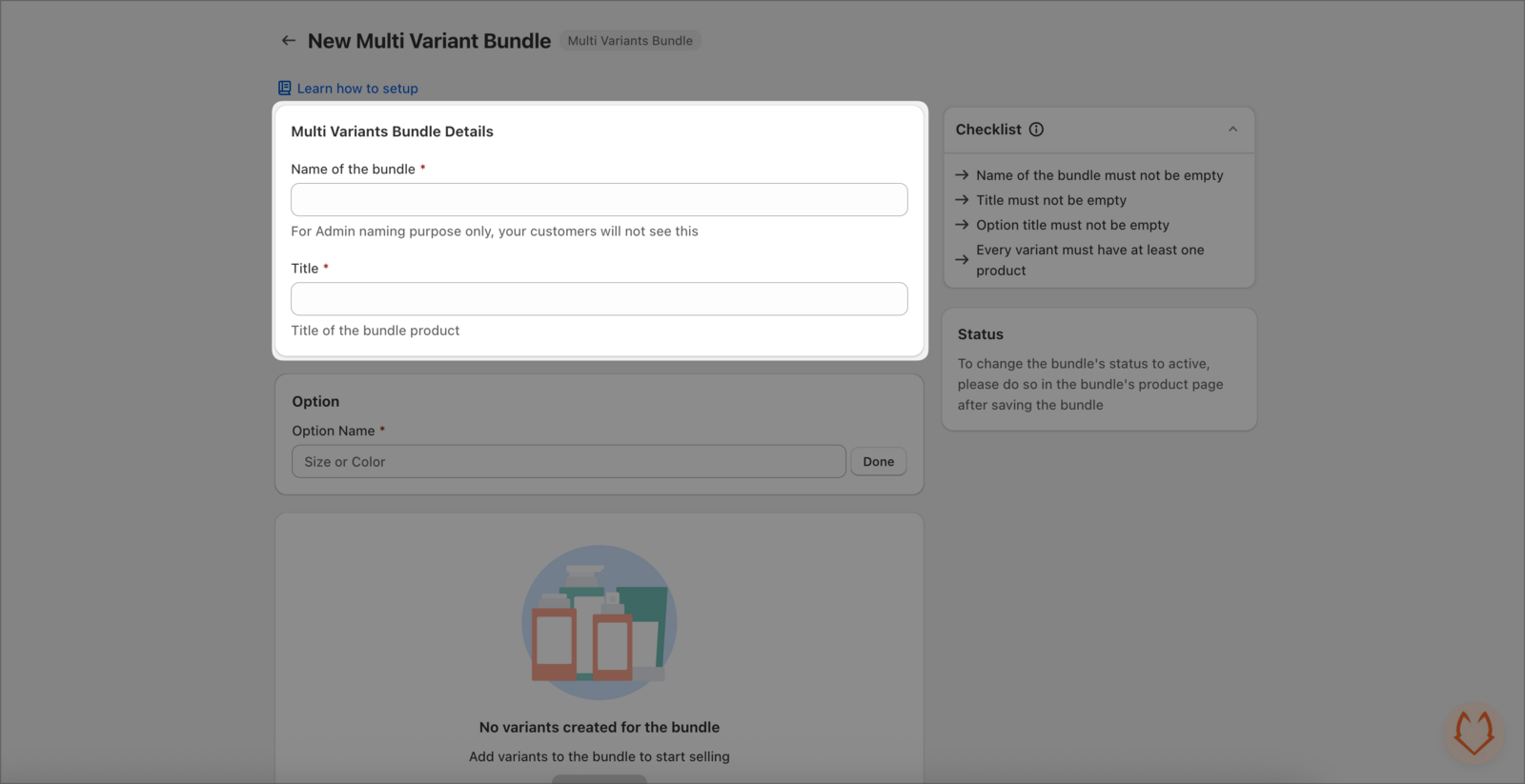The height and width of the screenshot is (784, 1525).
Task: Open the fox support widget in the corner
Action: pos(1474,734)
